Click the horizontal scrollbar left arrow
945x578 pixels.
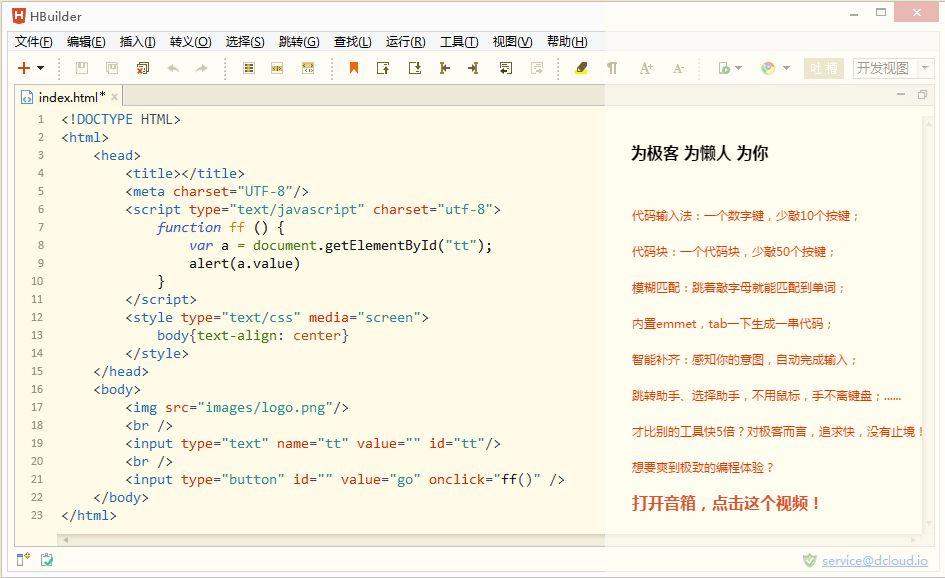pyautogui.click(x=66, y=540)
